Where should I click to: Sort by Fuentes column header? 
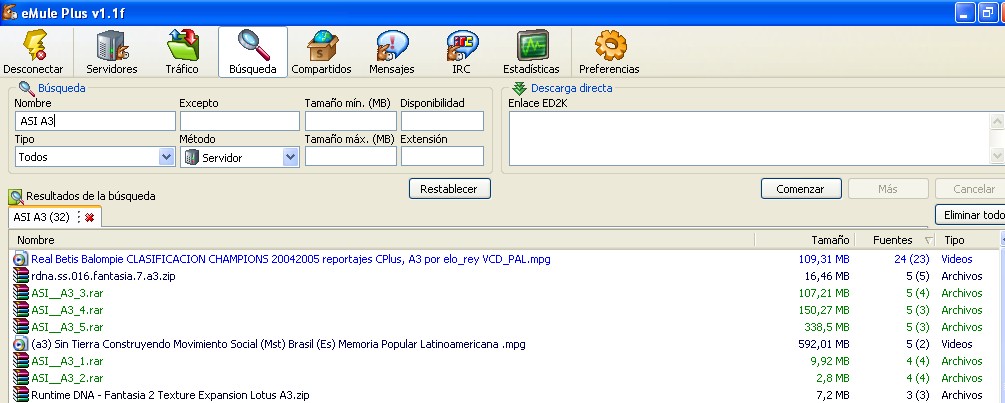895,240
